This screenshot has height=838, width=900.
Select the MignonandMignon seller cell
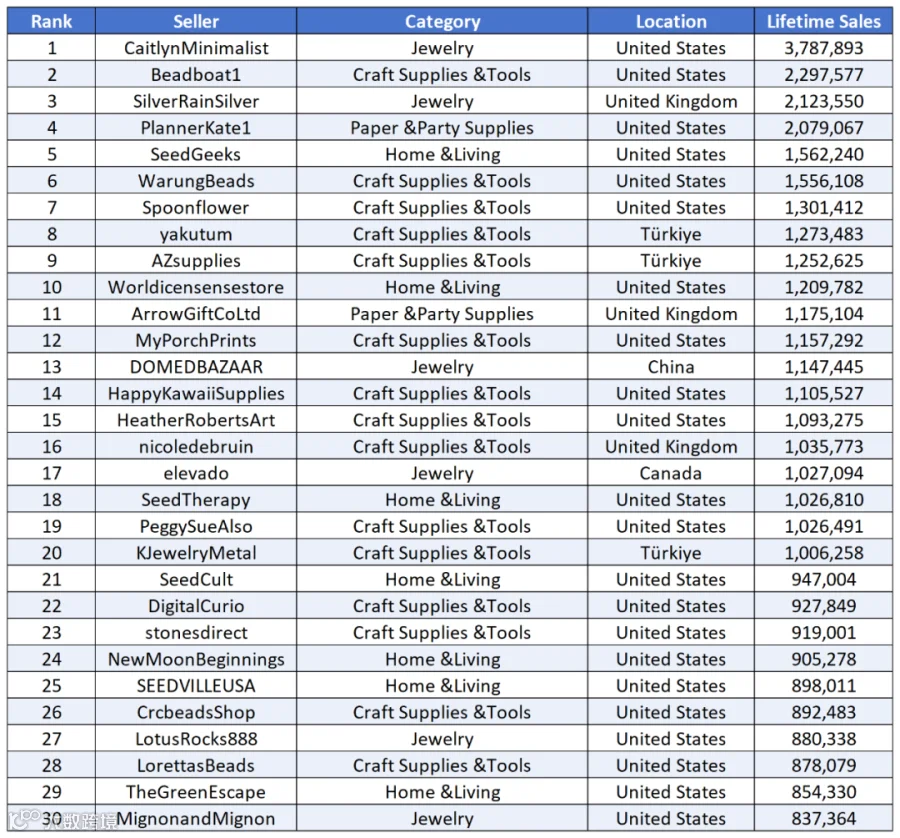tap(196, 818)
